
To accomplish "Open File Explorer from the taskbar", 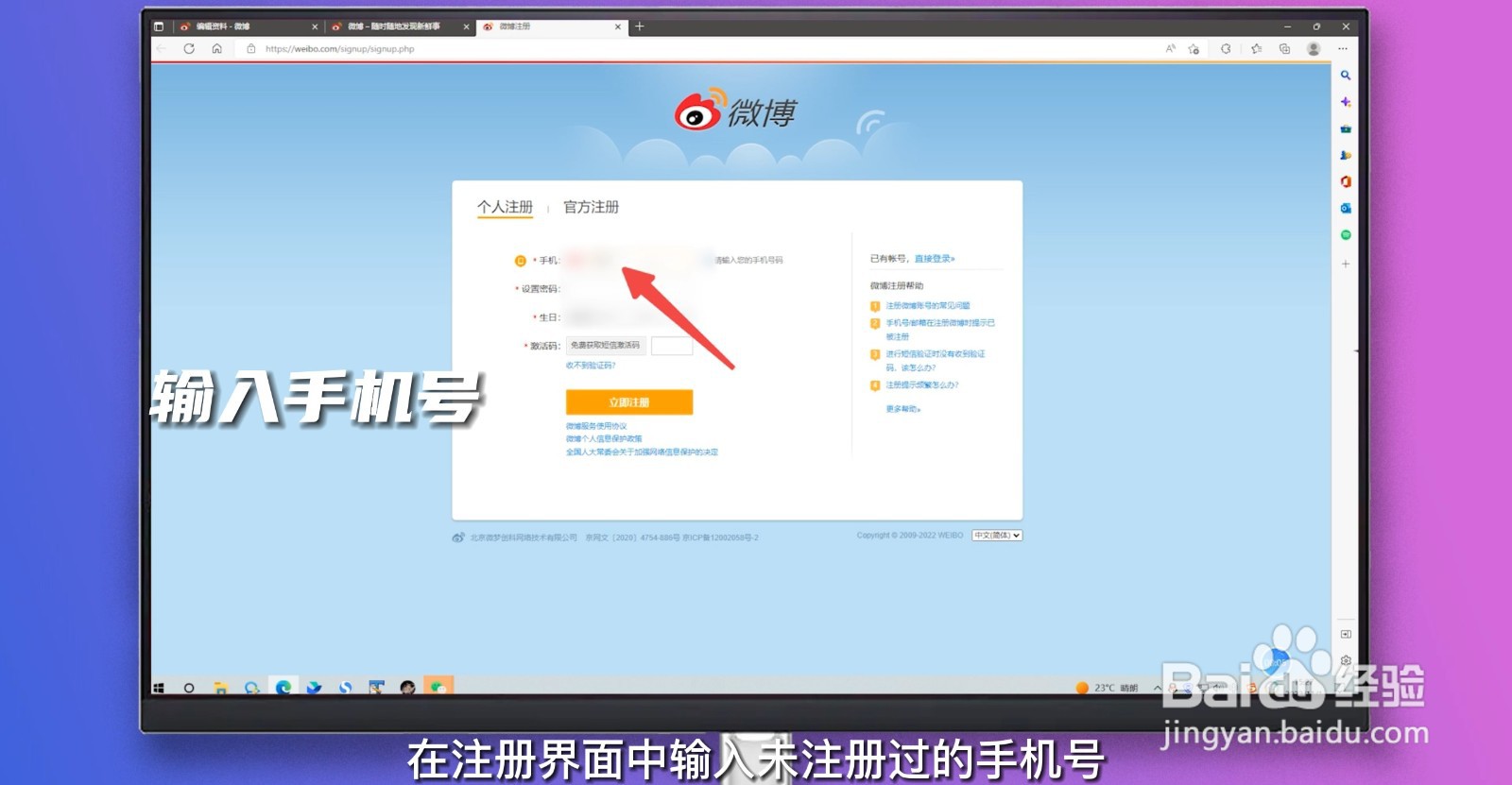I will coord(220,688).
